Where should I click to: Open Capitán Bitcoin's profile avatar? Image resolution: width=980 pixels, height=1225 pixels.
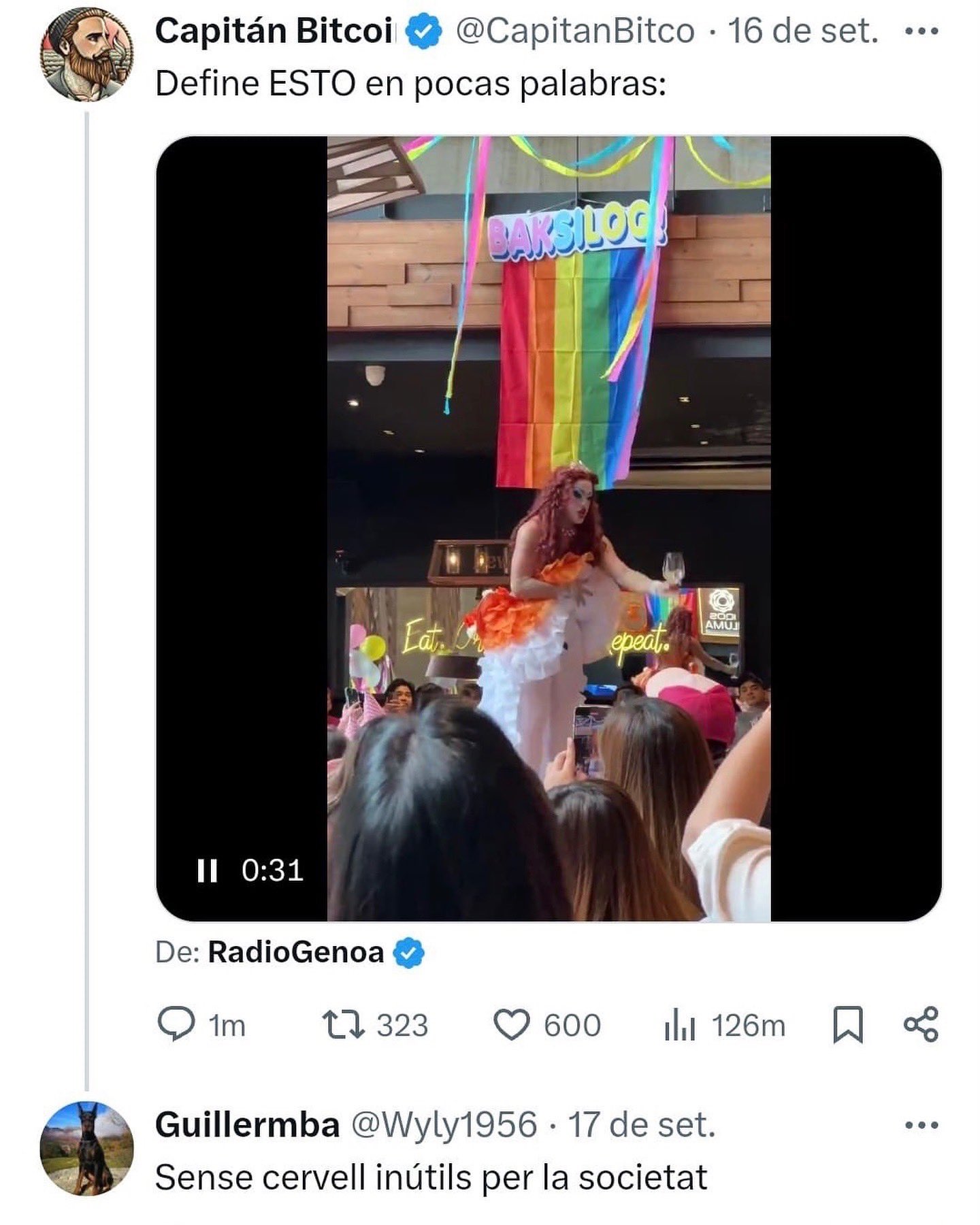coord(86,56)
